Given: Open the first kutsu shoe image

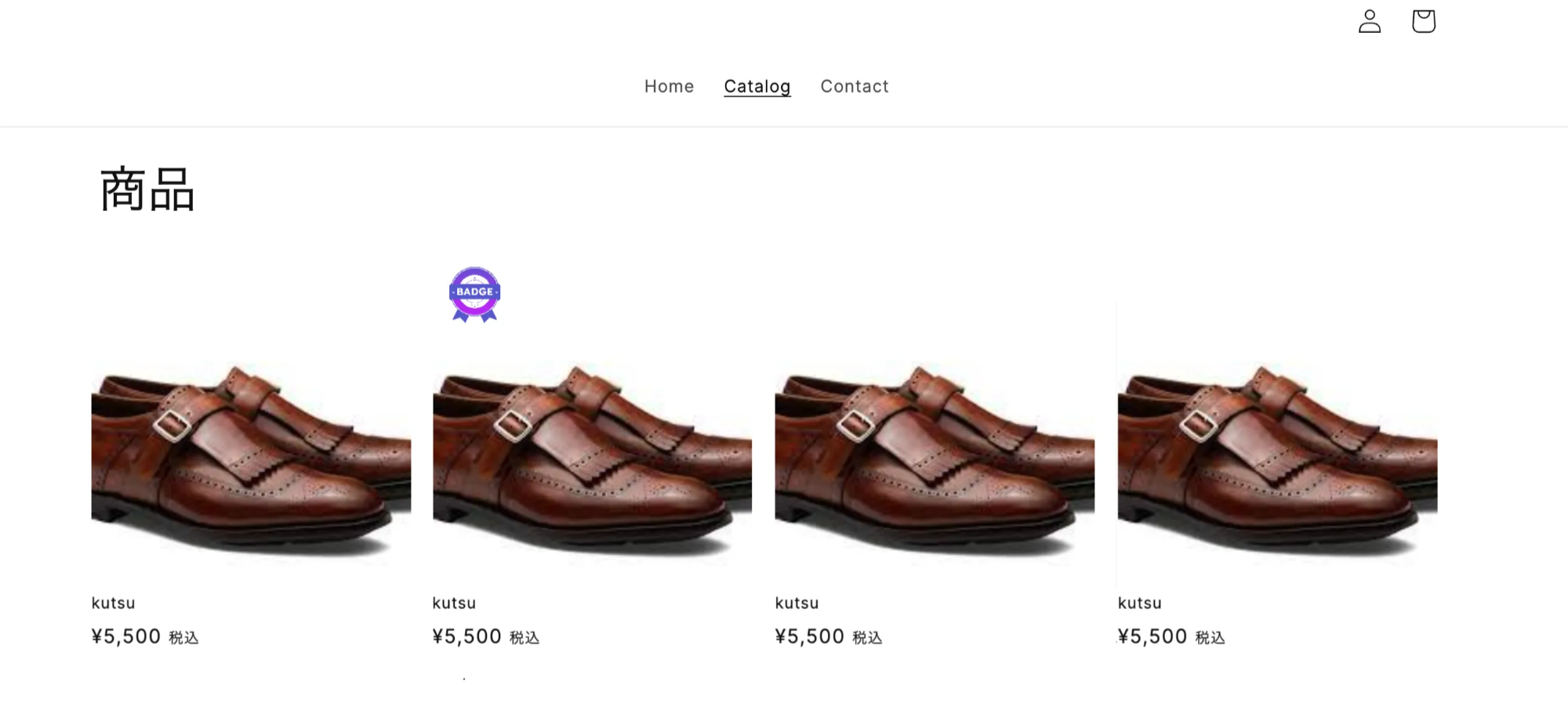Looking at the screenshot, I should 251,459.
